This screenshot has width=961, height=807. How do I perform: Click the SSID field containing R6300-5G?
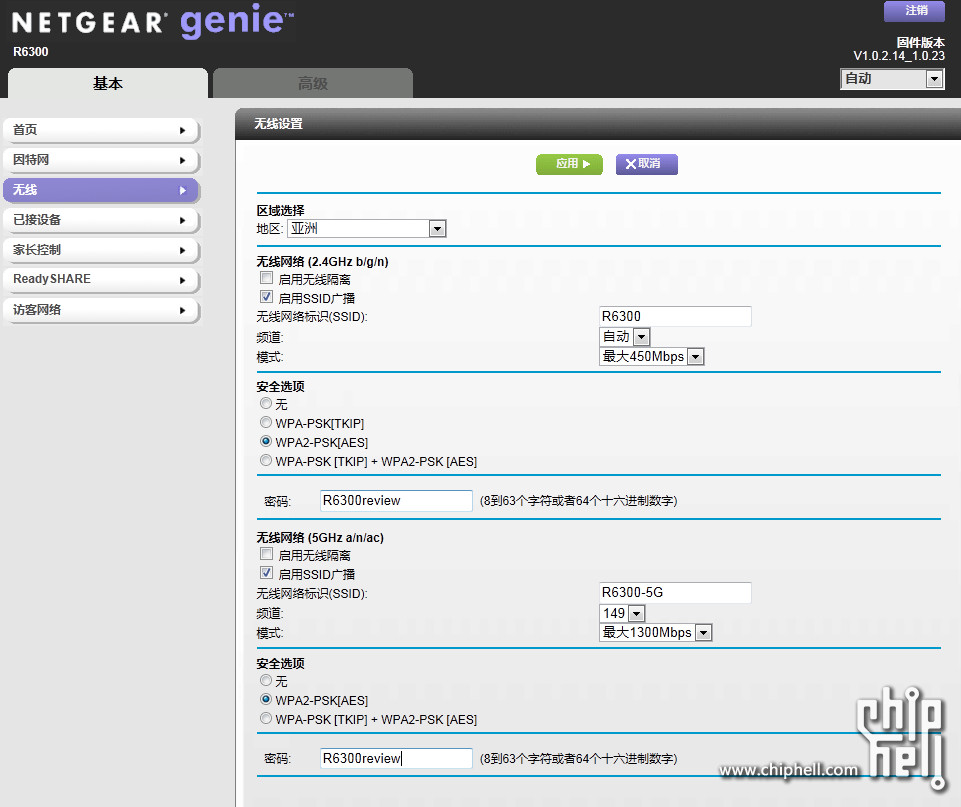pos(675,593)
